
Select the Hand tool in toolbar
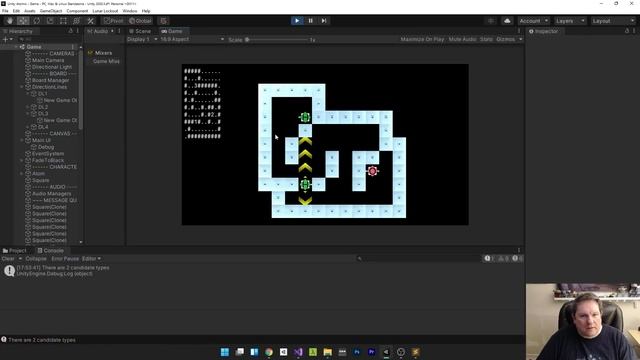(10, 21)
